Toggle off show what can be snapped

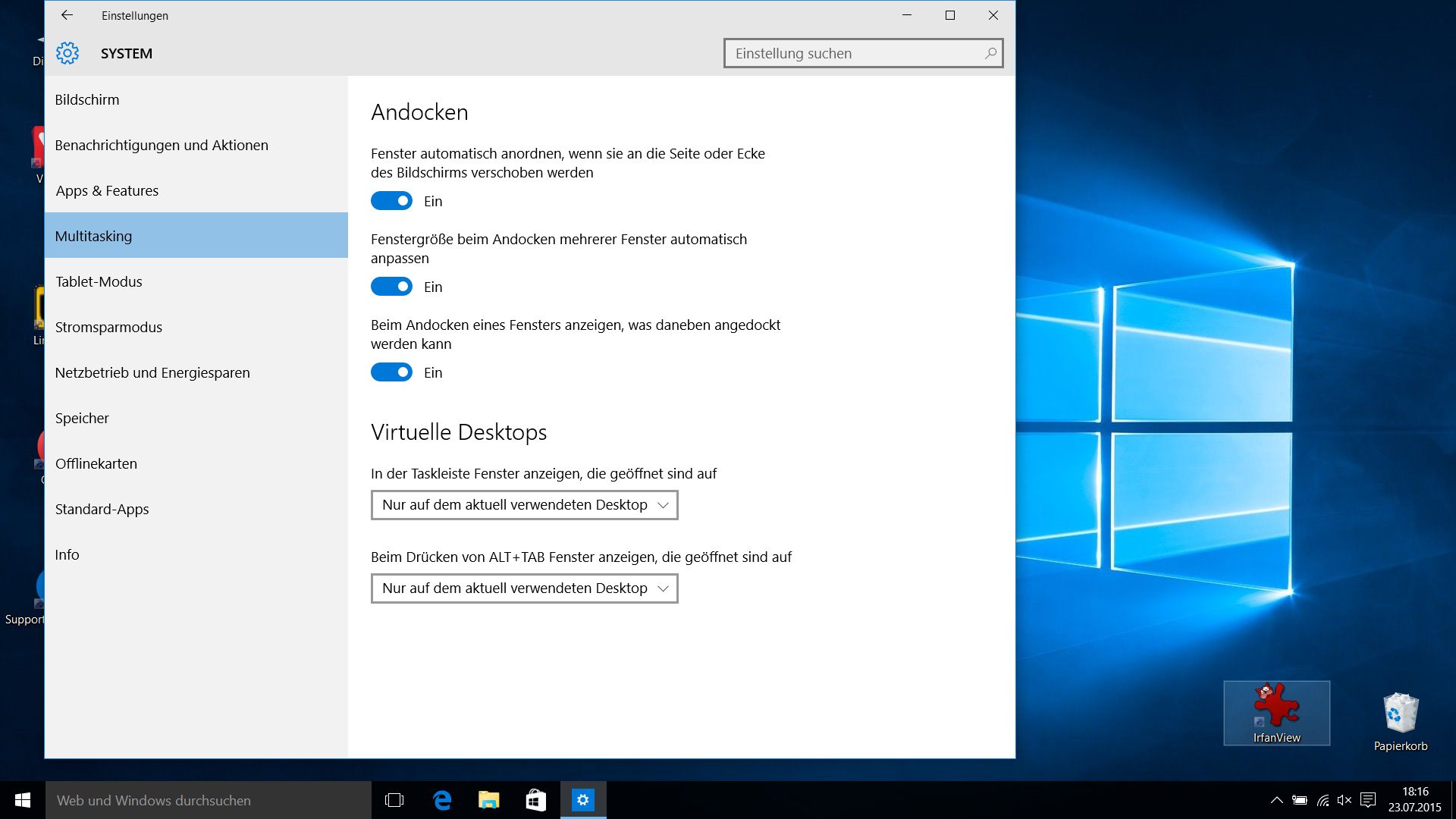pyautogui.click(x=391, y=372)
